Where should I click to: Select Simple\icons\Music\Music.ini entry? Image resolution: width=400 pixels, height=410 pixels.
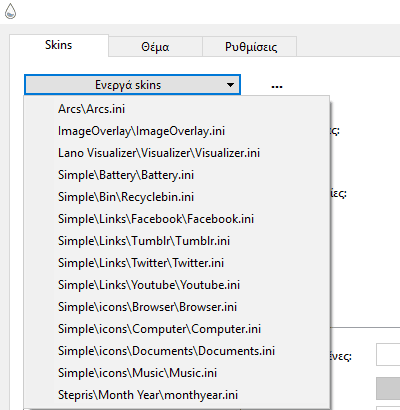point(177,373)
